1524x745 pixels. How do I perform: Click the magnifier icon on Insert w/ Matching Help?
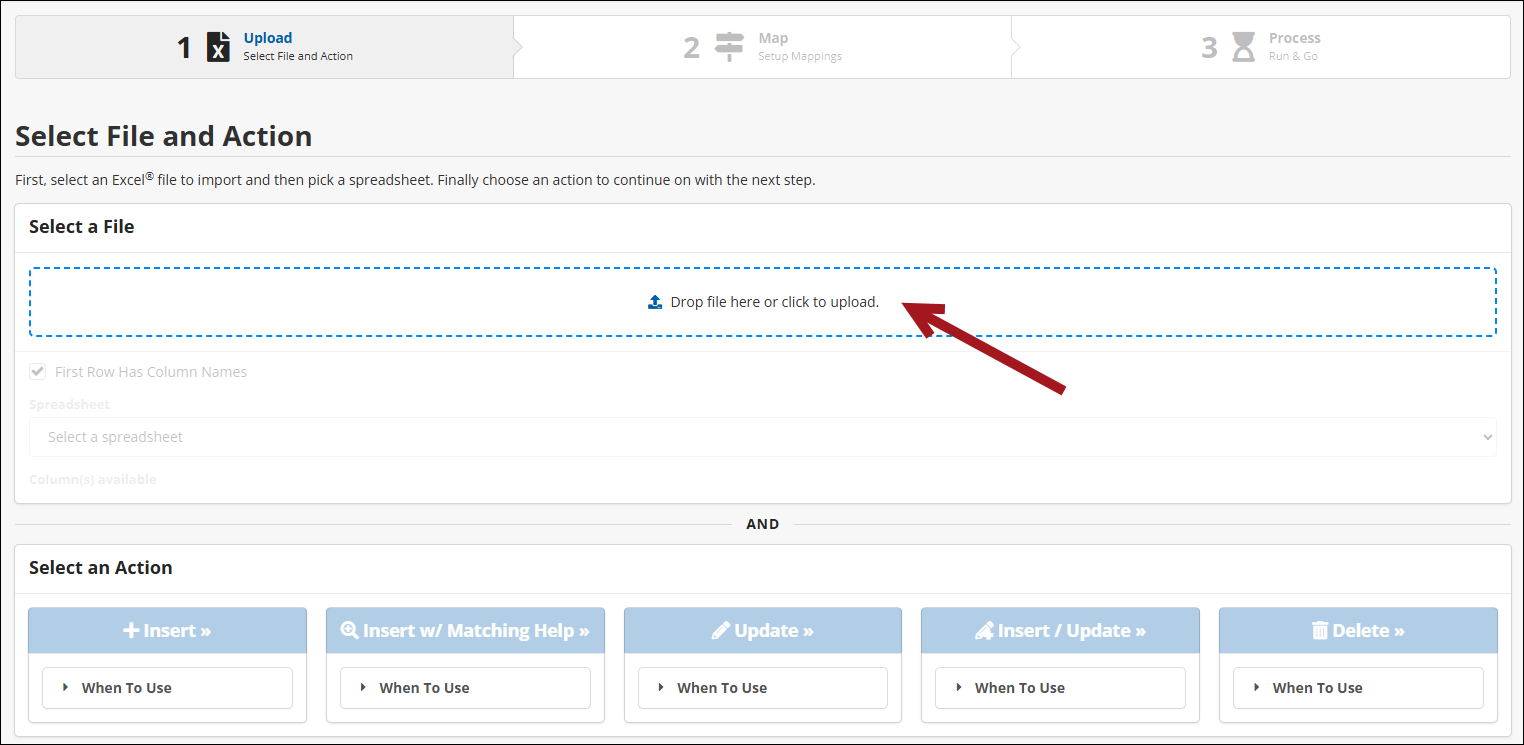click(349, 631)
